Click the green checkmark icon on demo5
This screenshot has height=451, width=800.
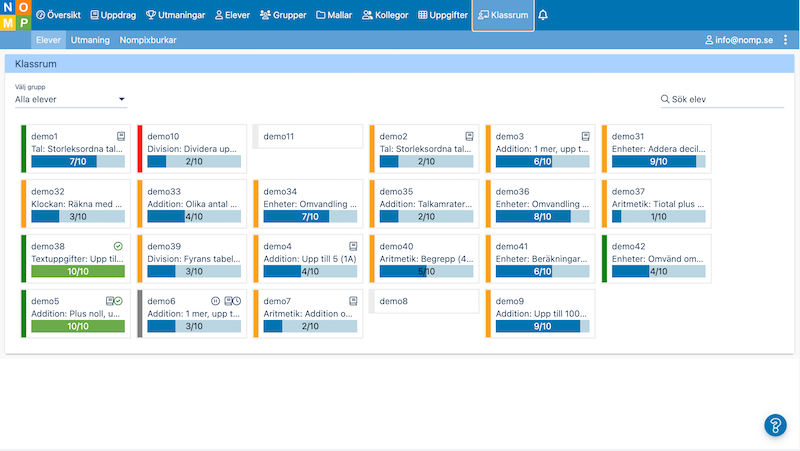(119, 301)
